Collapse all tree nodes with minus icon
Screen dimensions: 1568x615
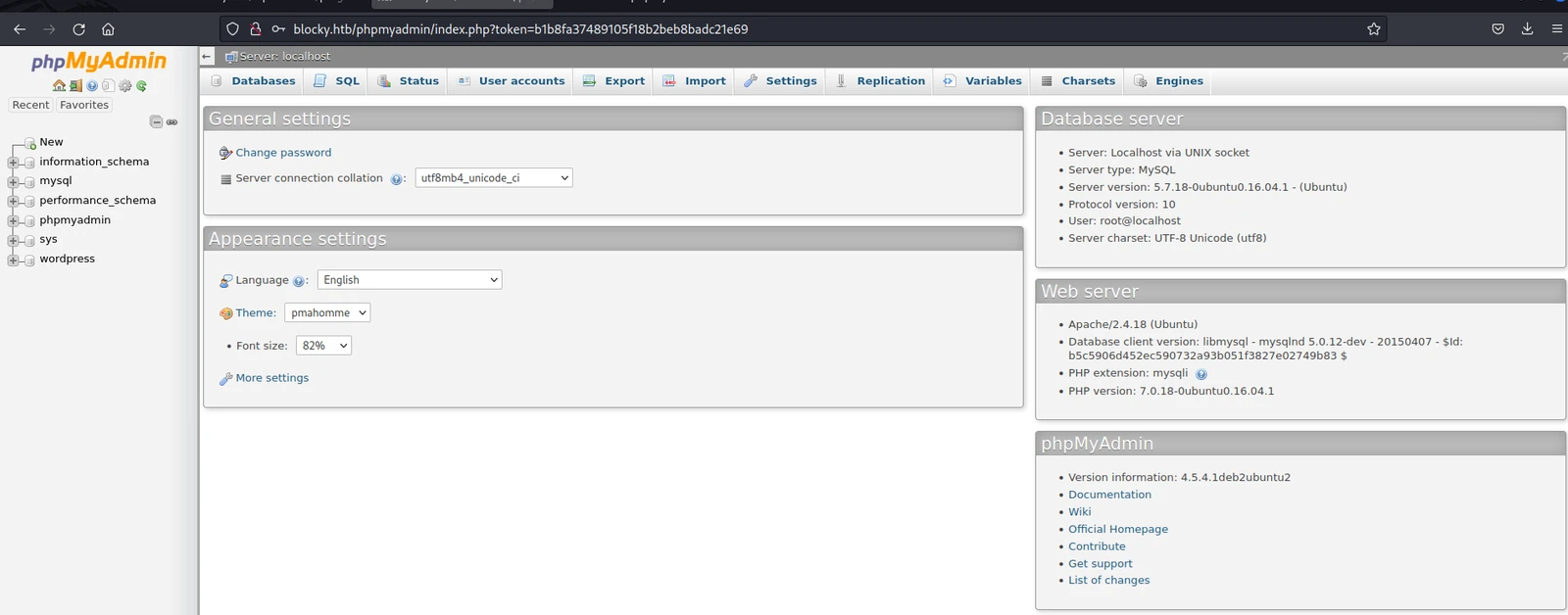pyautogui.click(x=156, y=121)
